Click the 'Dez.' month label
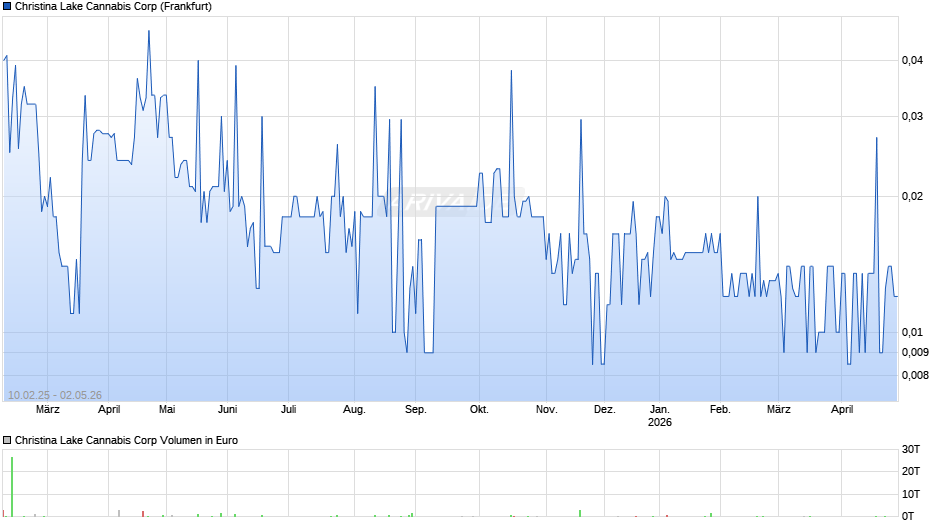The height and width of the screenshot is (526, 940). pyautogui.click(x=604, y=410)
